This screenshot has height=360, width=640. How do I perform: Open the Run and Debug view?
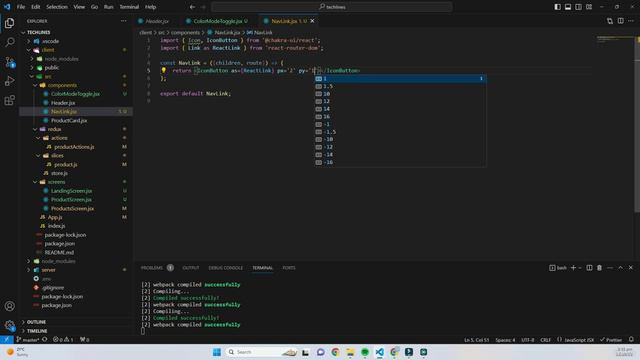9,81
